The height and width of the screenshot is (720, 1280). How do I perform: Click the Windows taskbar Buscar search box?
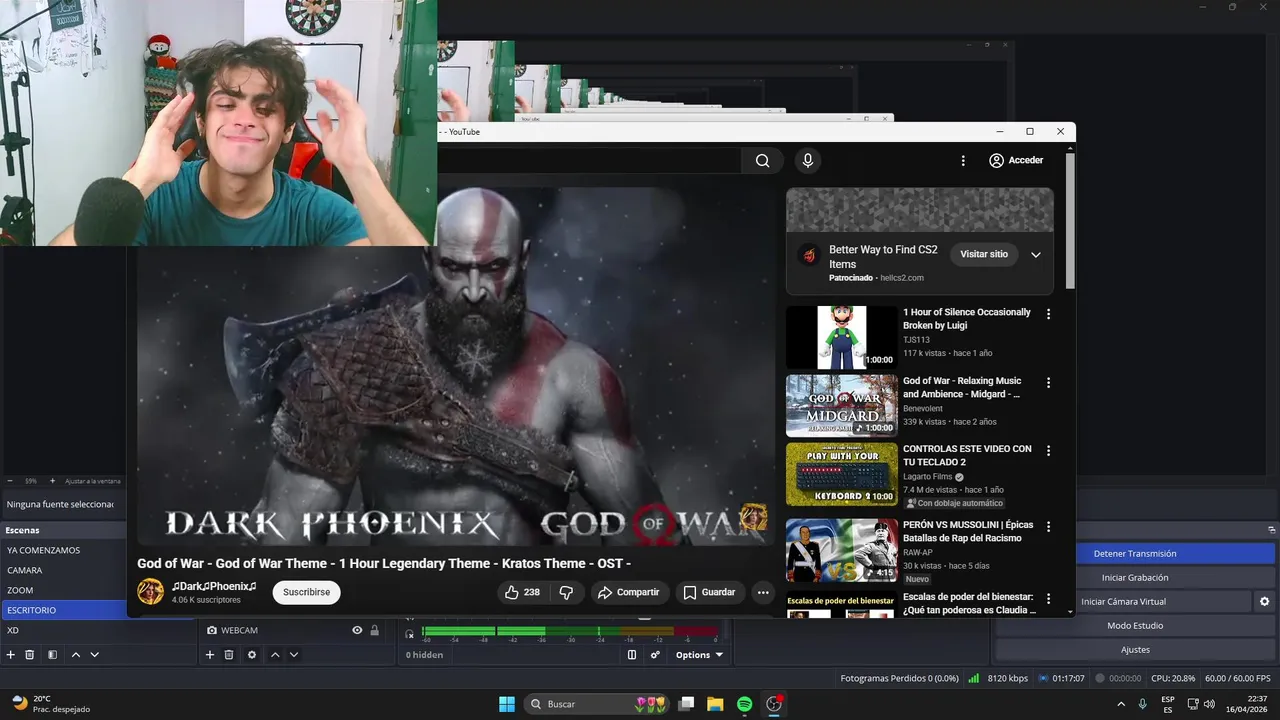[x=597, y=704]
